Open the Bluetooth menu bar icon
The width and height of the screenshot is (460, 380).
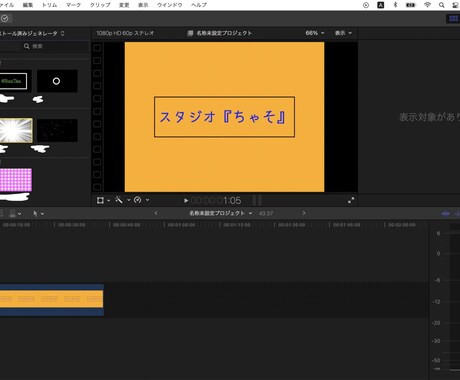coord(395,5)
